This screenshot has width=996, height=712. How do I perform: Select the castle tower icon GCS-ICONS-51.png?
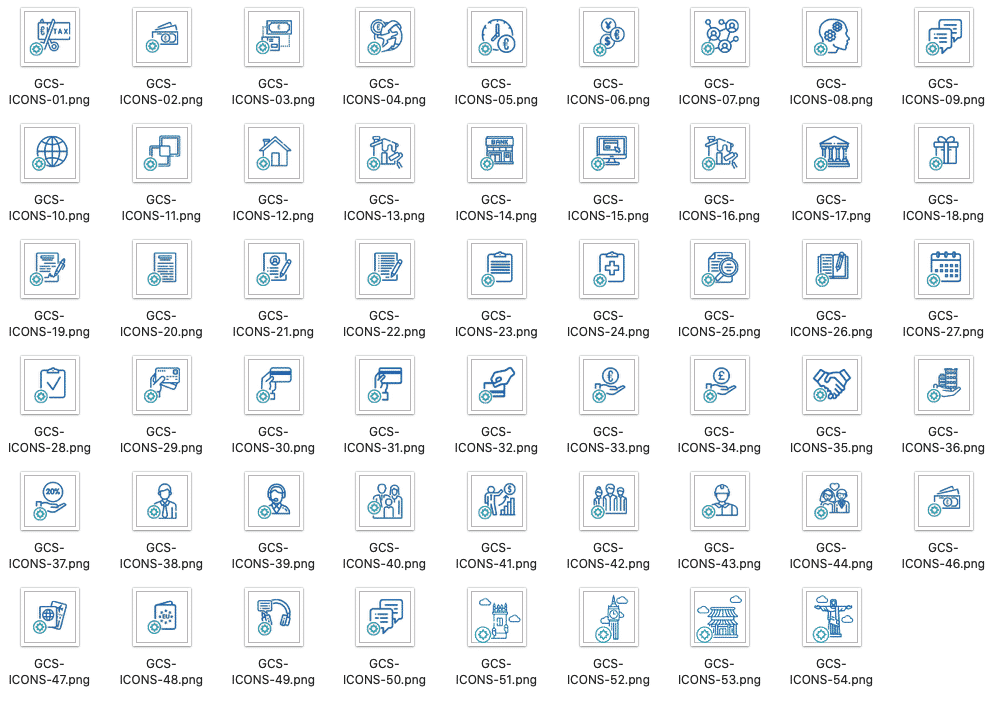coord(497,617)
